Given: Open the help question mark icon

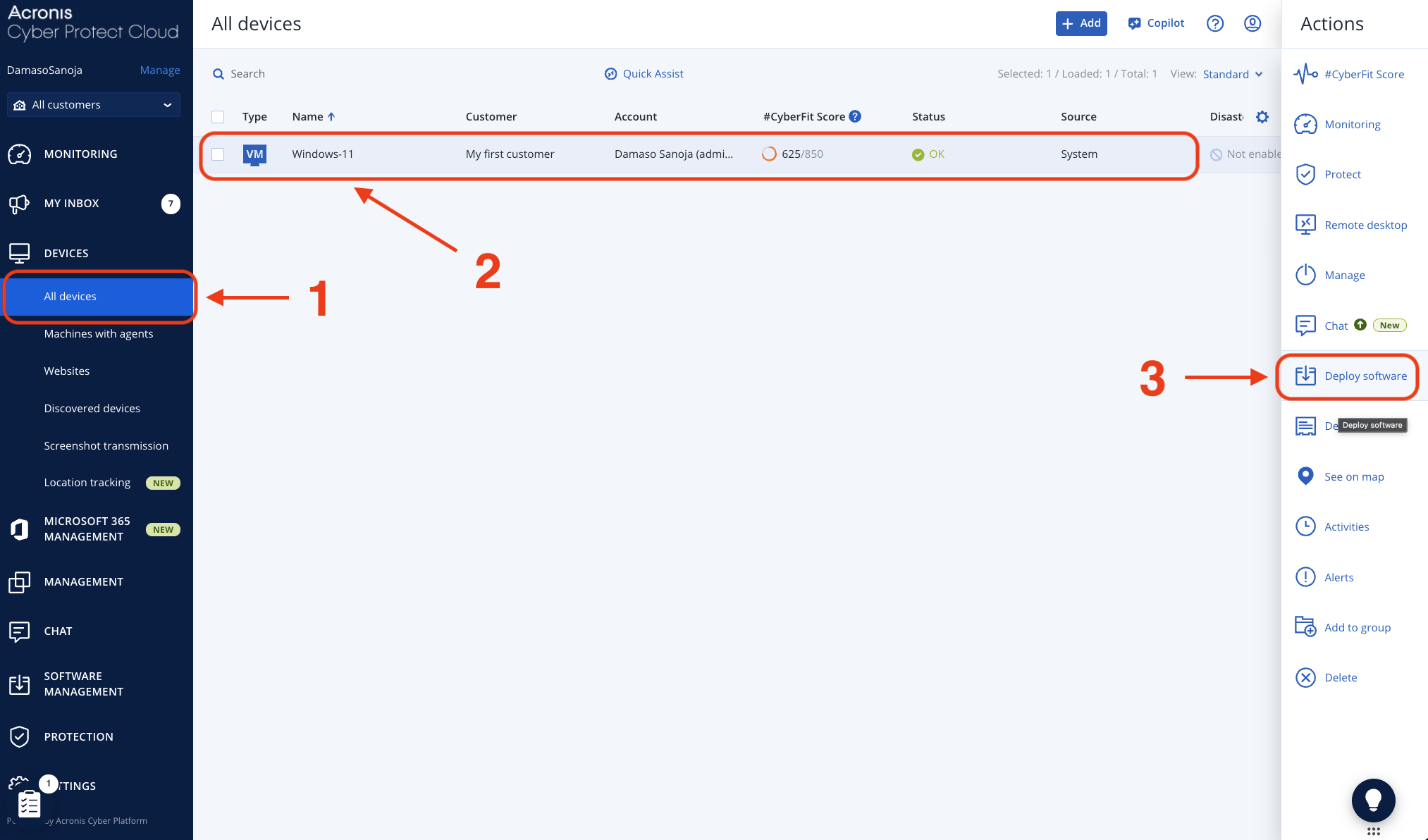Looking at the screenshot, I should (1214, 23).
